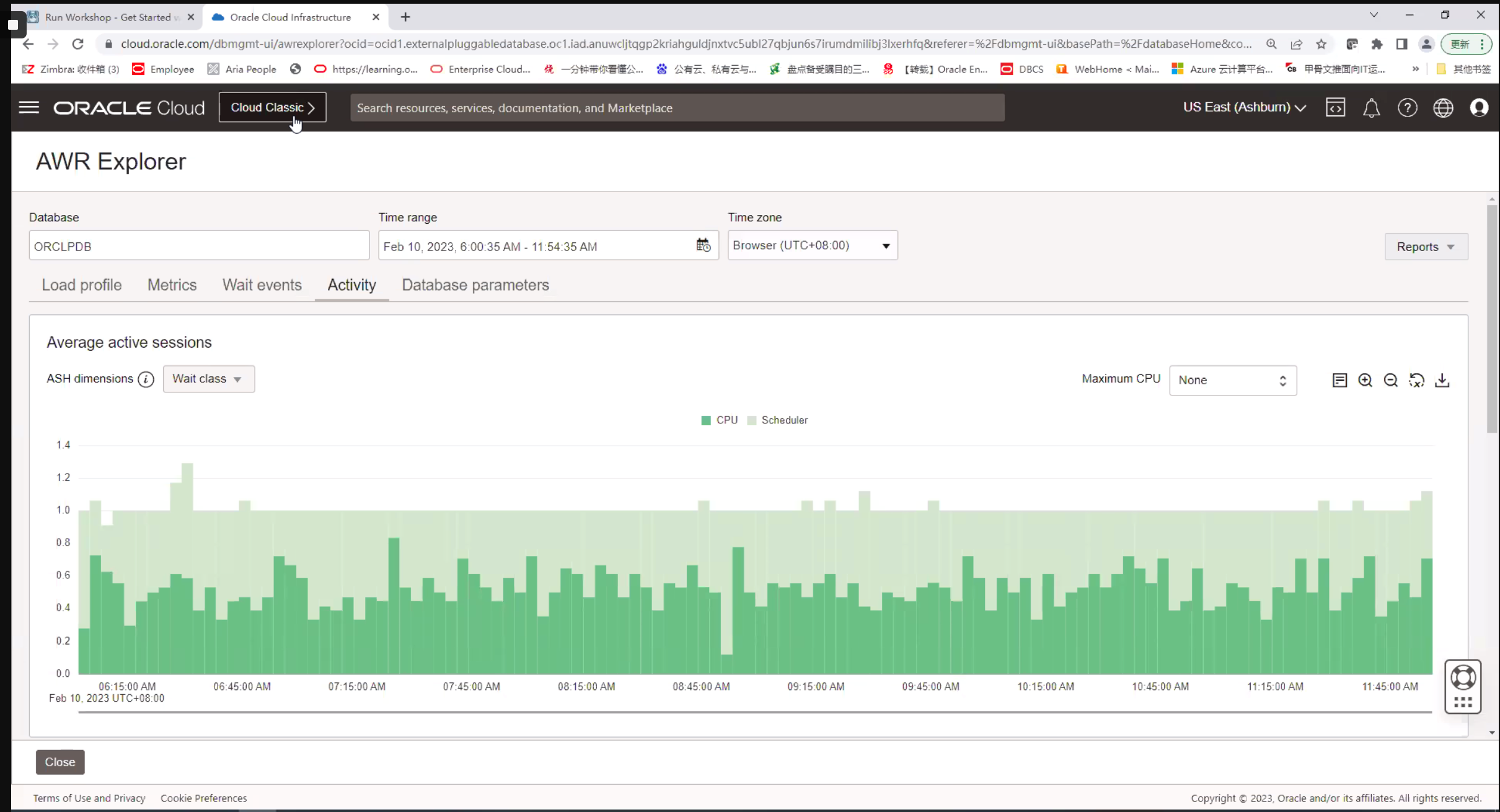This screenshot has width=1500, height=812.
Task: Open the Oracle Cloud navigation hamburger menu
Action: point(29,108)
